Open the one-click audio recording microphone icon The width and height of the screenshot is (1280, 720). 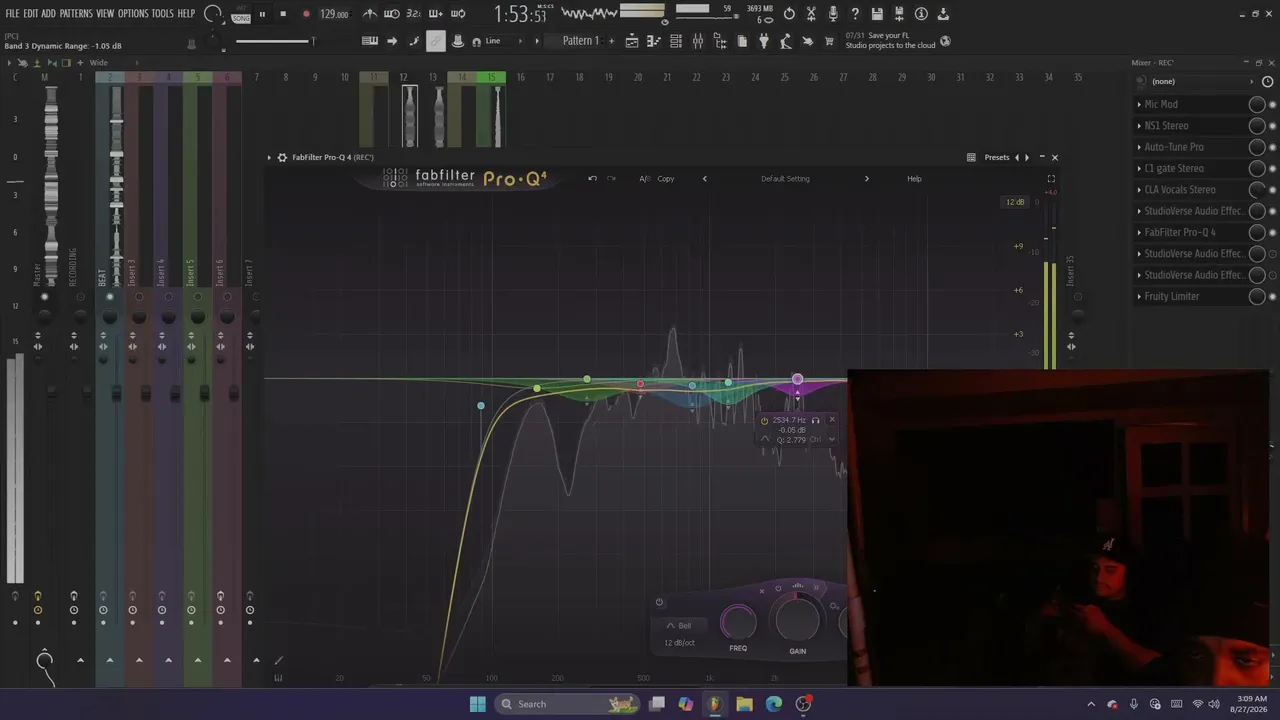[x=833, y=14]
